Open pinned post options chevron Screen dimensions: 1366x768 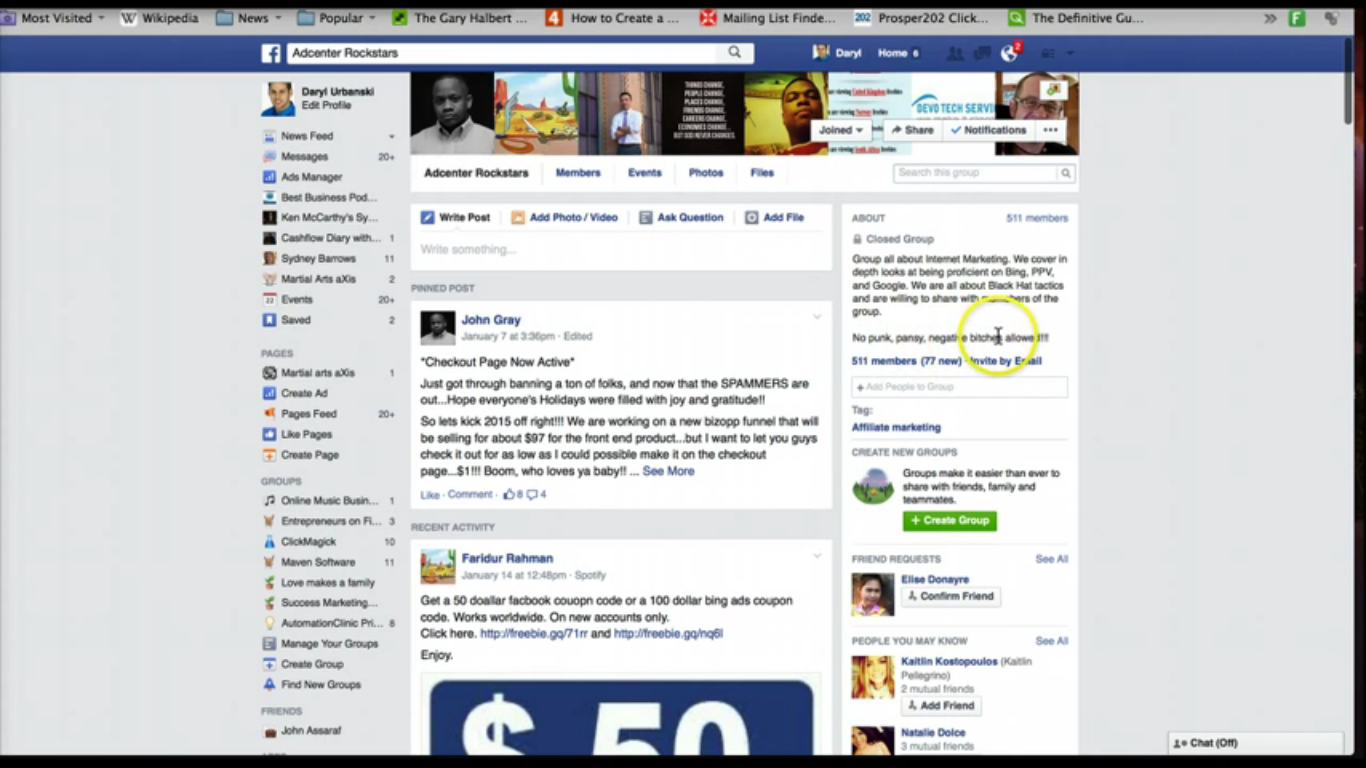pyautogui.click(x=817, y=317)
